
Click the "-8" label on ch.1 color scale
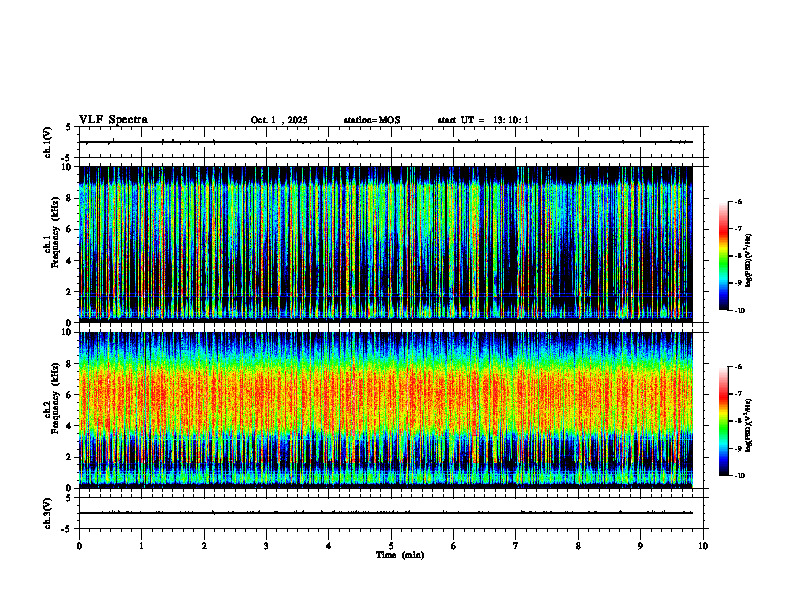(738, 256)
